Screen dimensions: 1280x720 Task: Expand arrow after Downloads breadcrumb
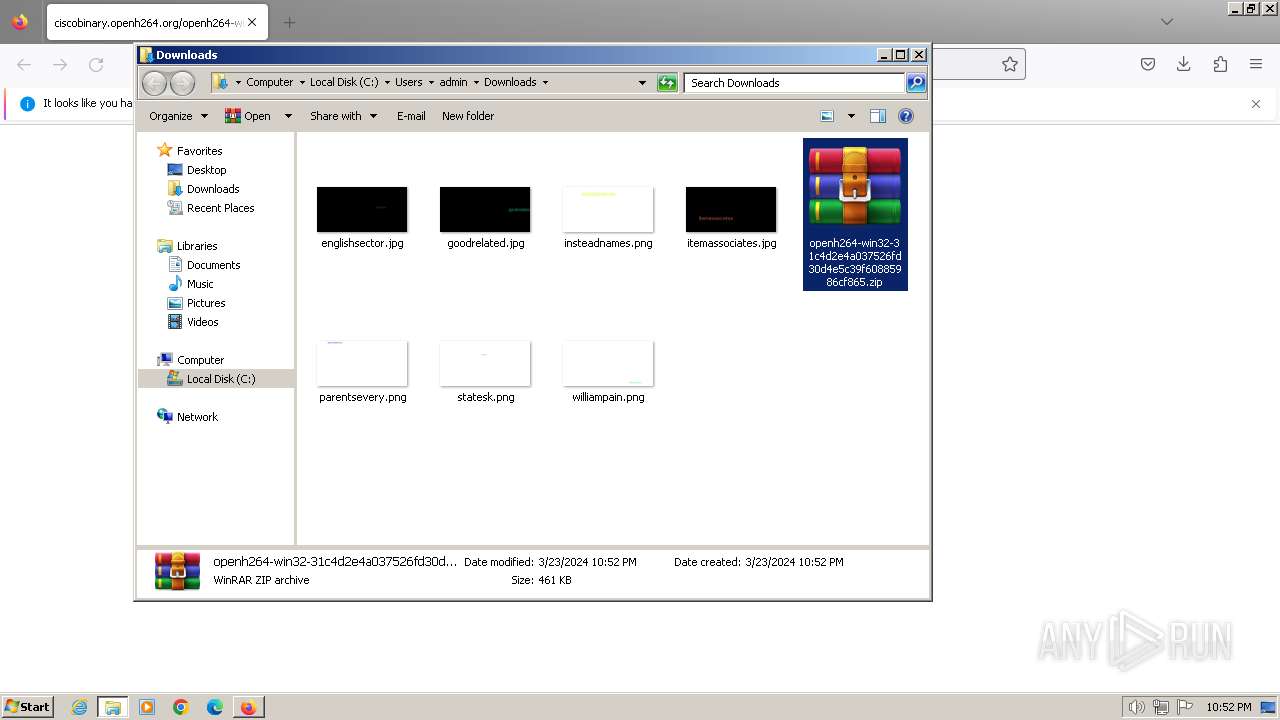coord(545,83)
